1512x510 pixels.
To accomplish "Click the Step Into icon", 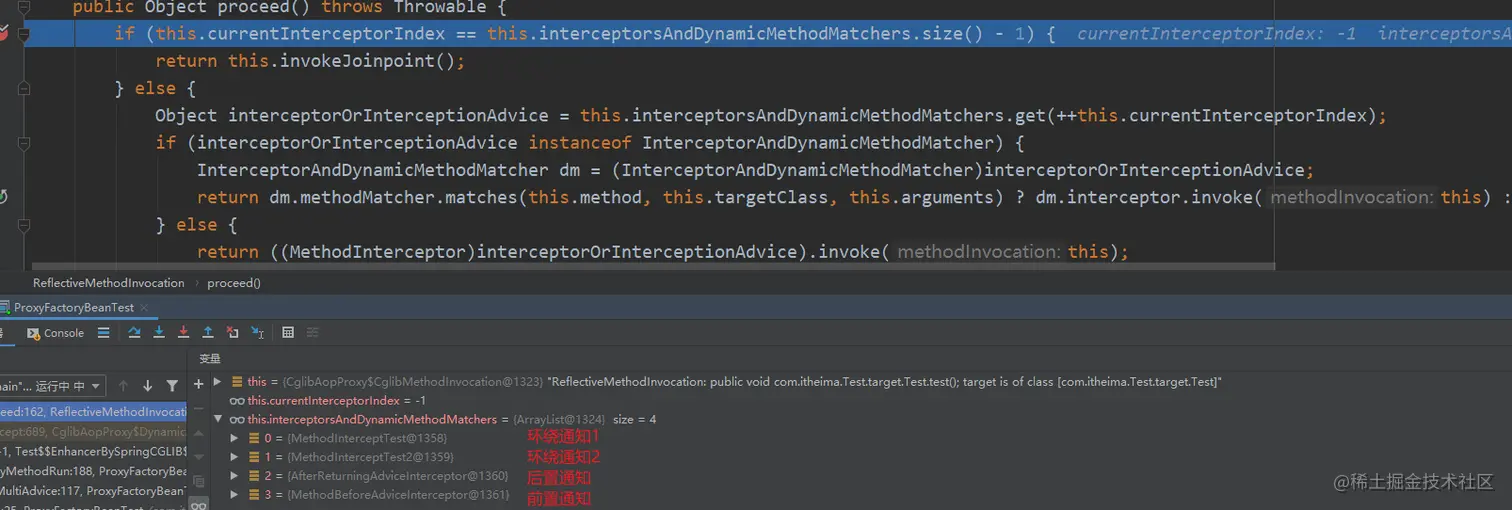I will pyautogui.click(x=159, y=333).
